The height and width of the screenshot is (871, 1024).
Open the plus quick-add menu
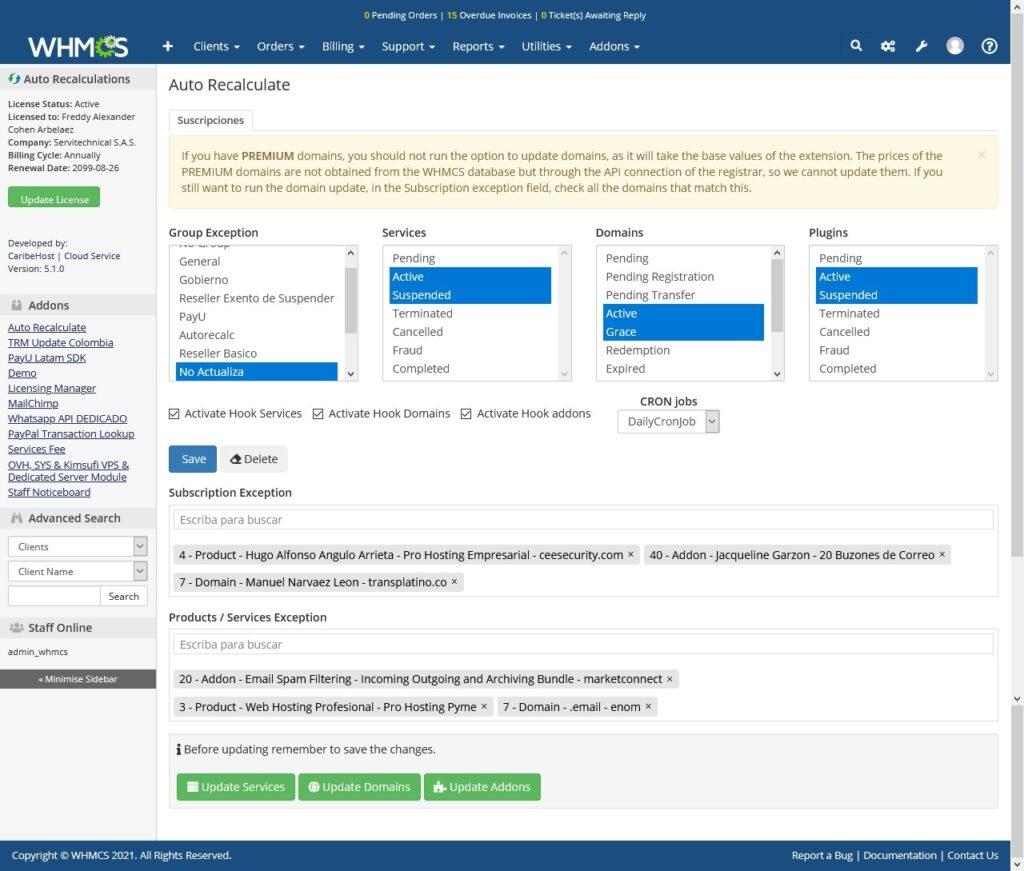click(168, 46)
